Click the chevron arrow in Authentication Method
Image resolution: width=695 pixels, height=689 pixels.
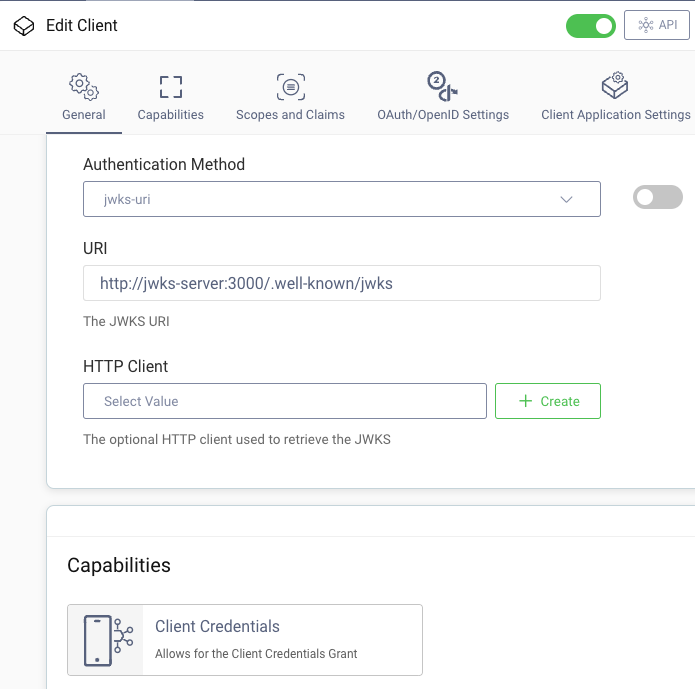coord(566,199)
